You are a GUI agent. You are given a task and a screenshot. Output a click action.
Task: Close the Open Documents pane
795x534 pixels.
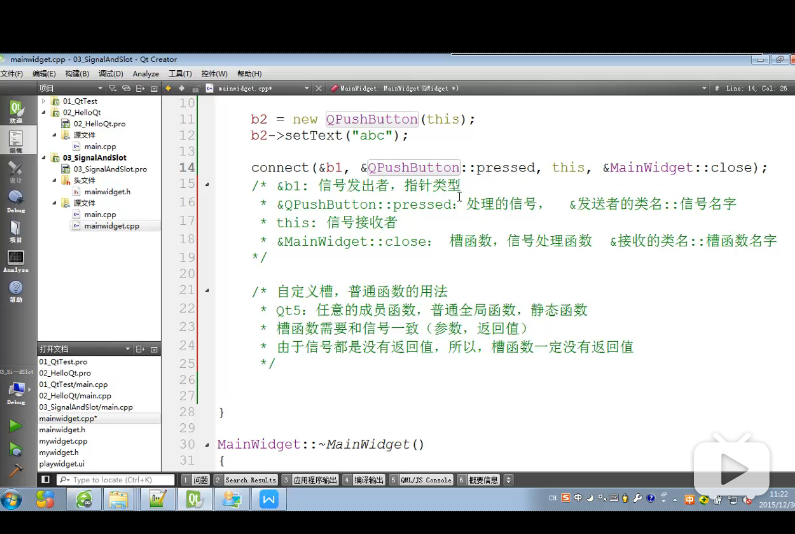click(154, 349)
